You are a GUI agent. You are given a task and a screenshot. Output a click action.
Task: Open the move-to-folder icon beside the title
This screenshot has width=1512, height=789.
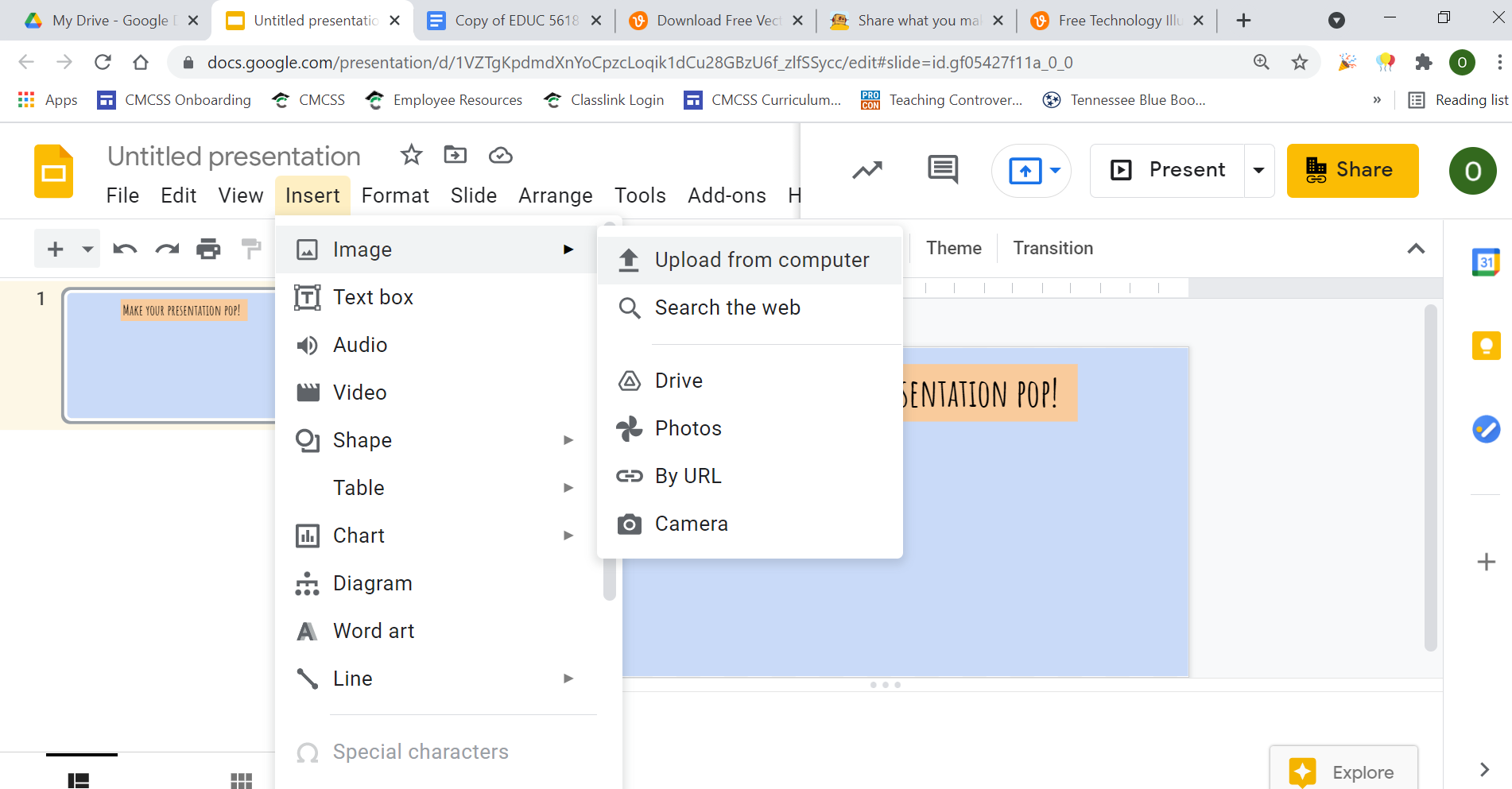pos(455,155)
